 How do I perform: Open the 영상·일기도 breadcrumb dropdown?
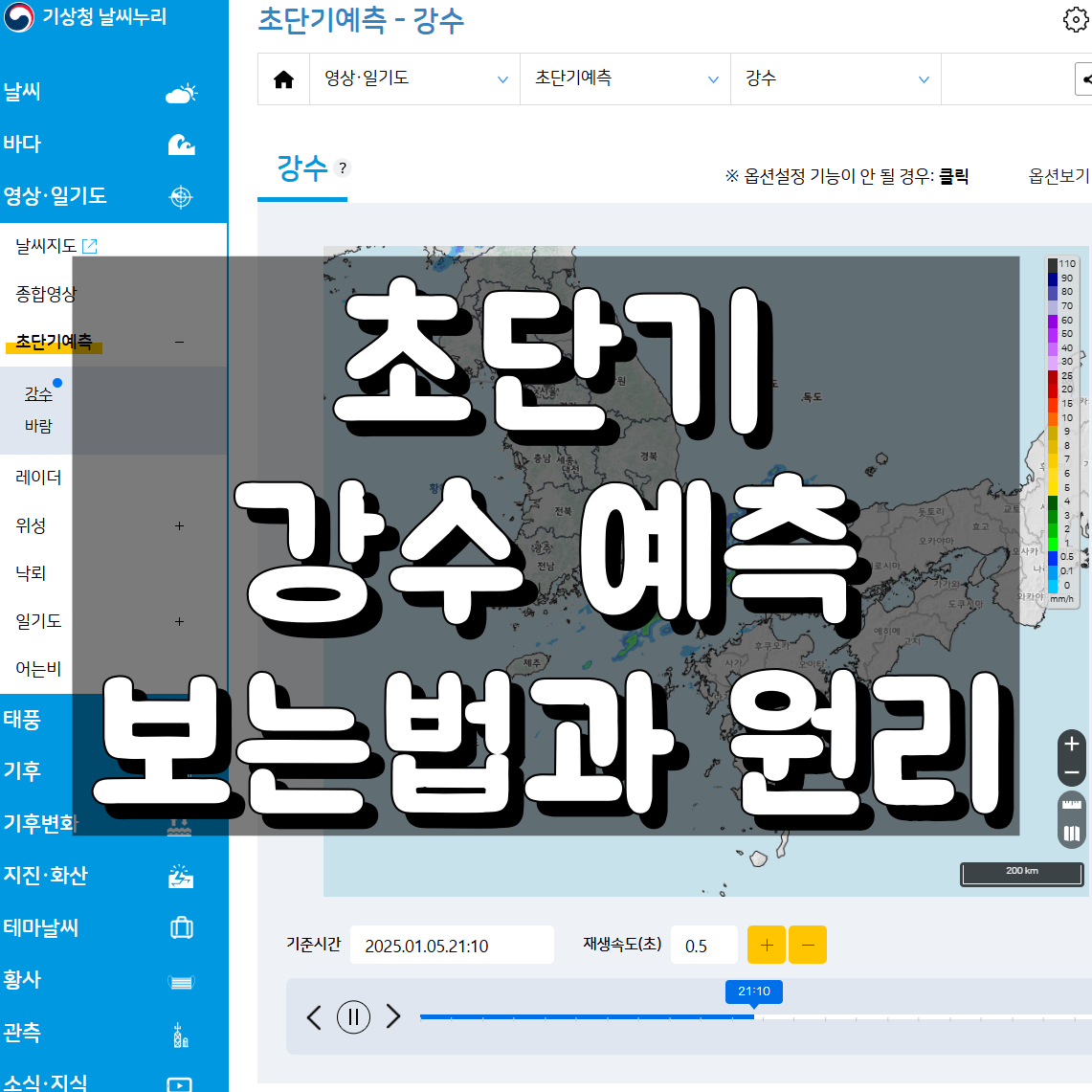click(x=415, y=78)
